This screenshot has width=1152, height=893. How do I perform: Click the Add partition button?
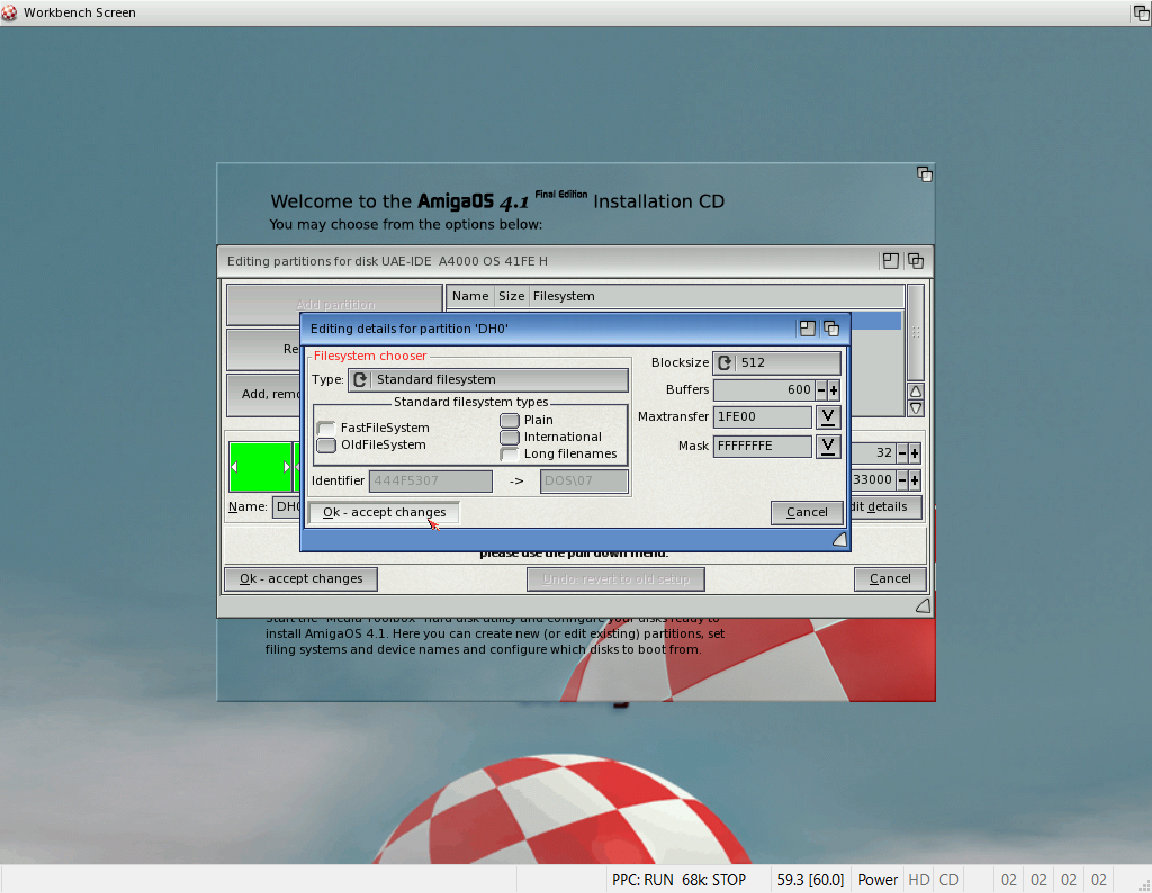pyautogui.click(x=335, y=304)
